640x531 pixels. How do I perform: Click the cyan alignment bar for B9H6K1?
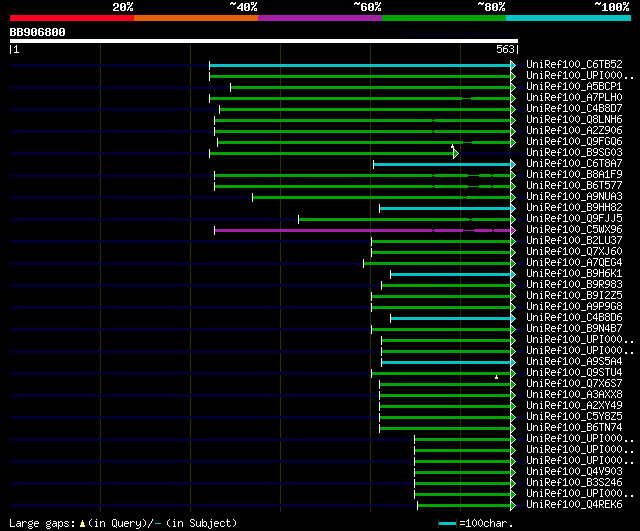pos(451,275)
